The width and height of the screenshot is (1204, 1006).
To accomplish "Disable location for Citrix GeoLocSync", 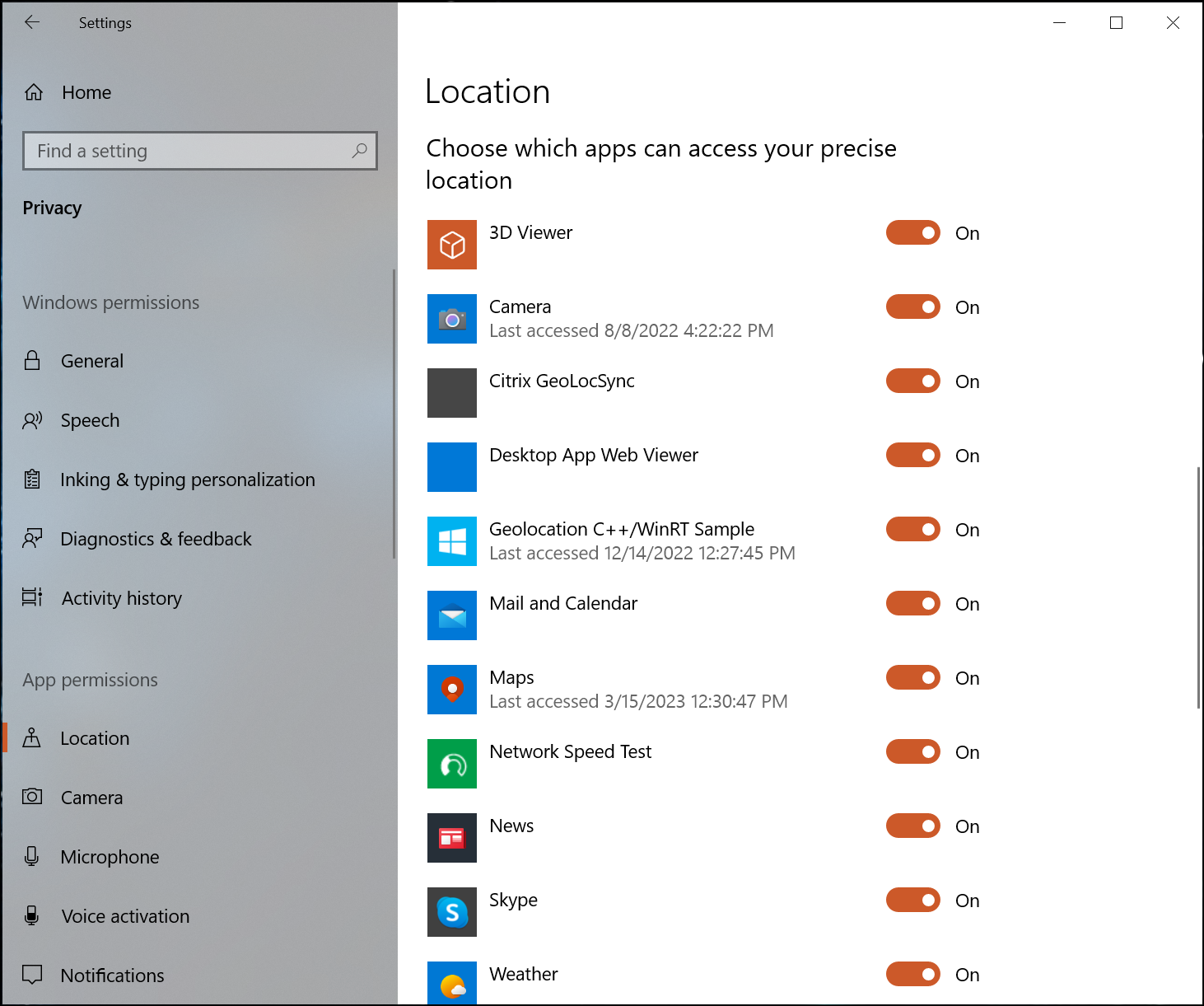I will pos(912,381).
